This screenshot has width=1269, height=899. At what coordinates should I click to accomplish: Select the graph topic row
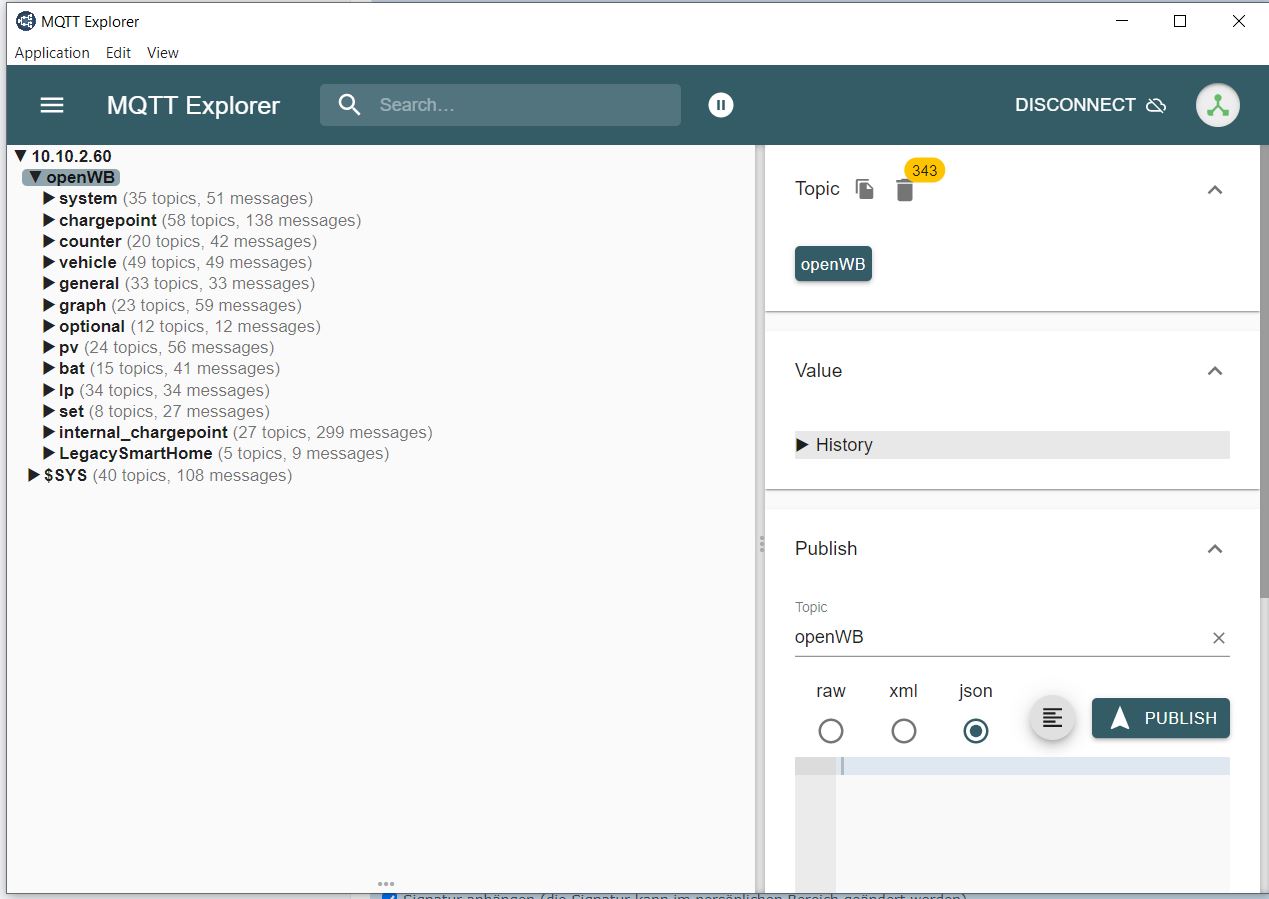click(172, 305)
